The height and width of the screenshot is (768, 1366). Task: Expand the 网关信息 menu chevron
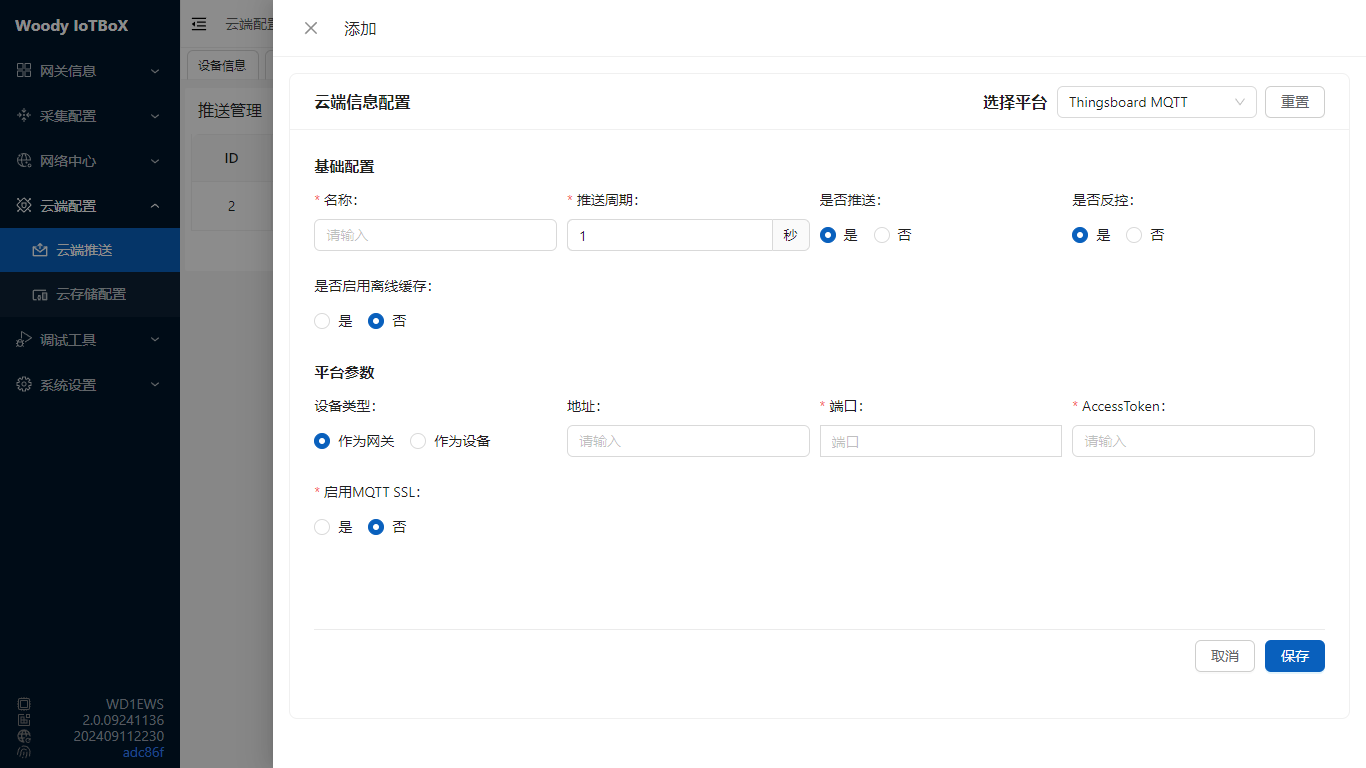tap(155, 71)
